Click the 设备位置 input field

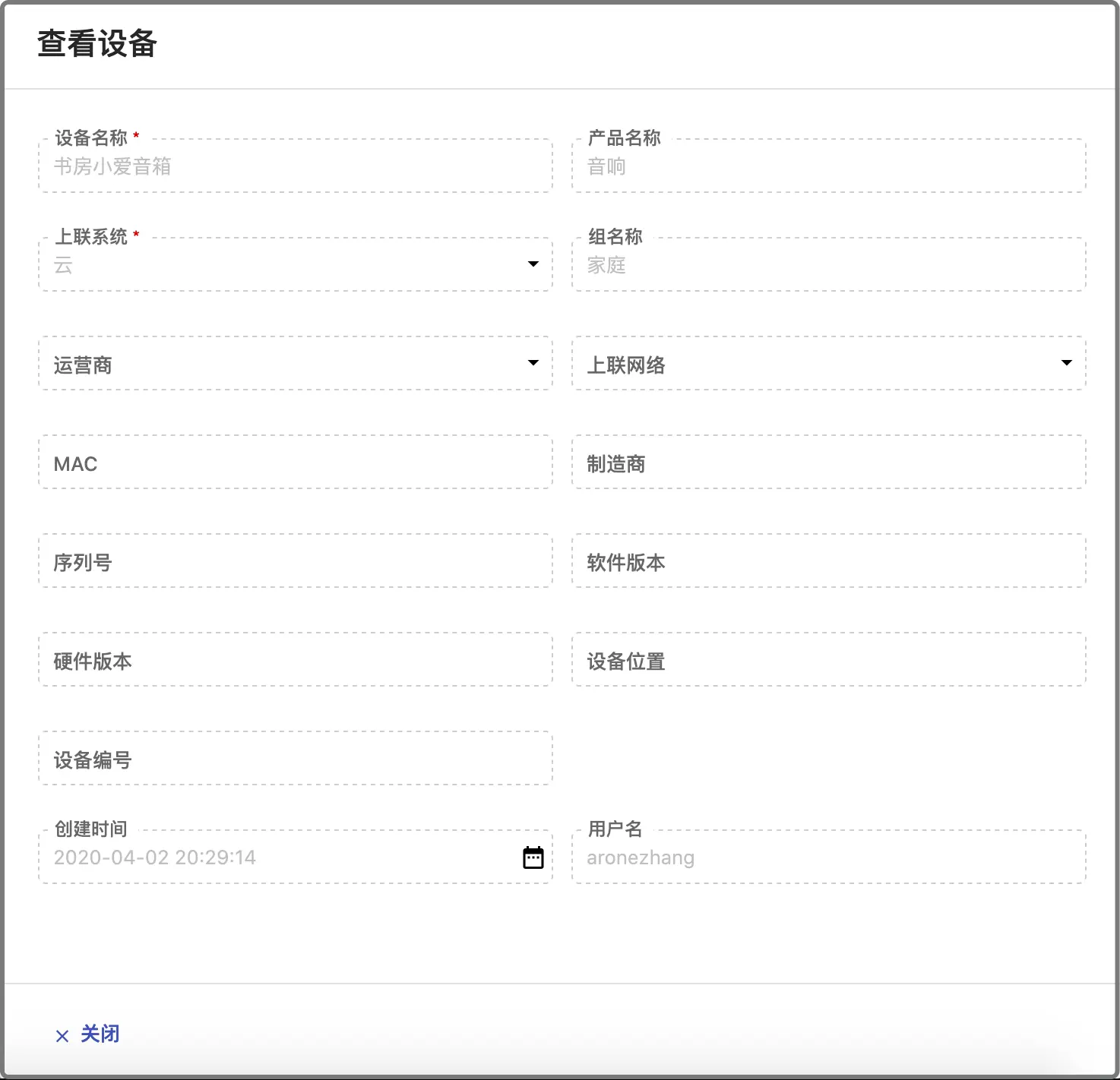[x=829, y=660]
